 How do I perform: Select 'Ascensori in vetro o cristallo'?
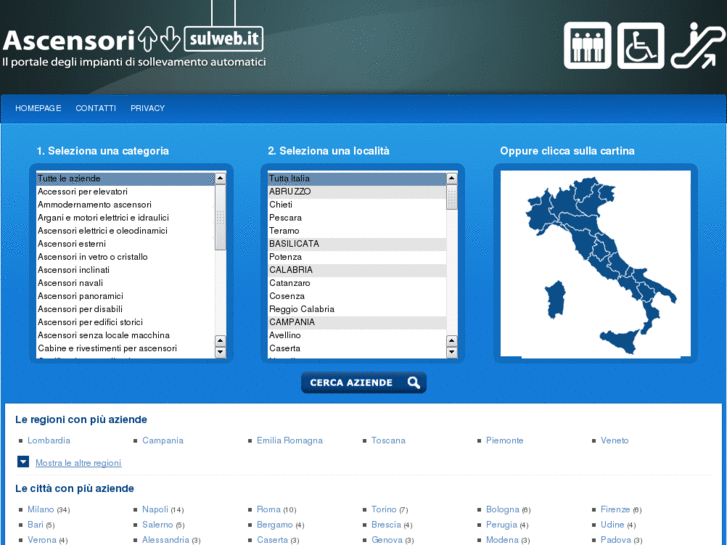125,256
